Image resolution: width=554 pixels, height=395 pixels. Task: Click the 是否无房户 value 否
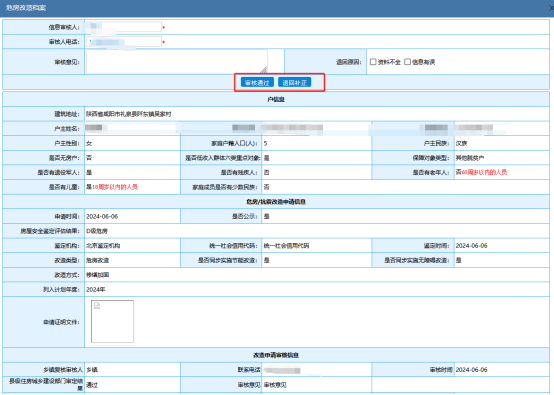point(89,158)
